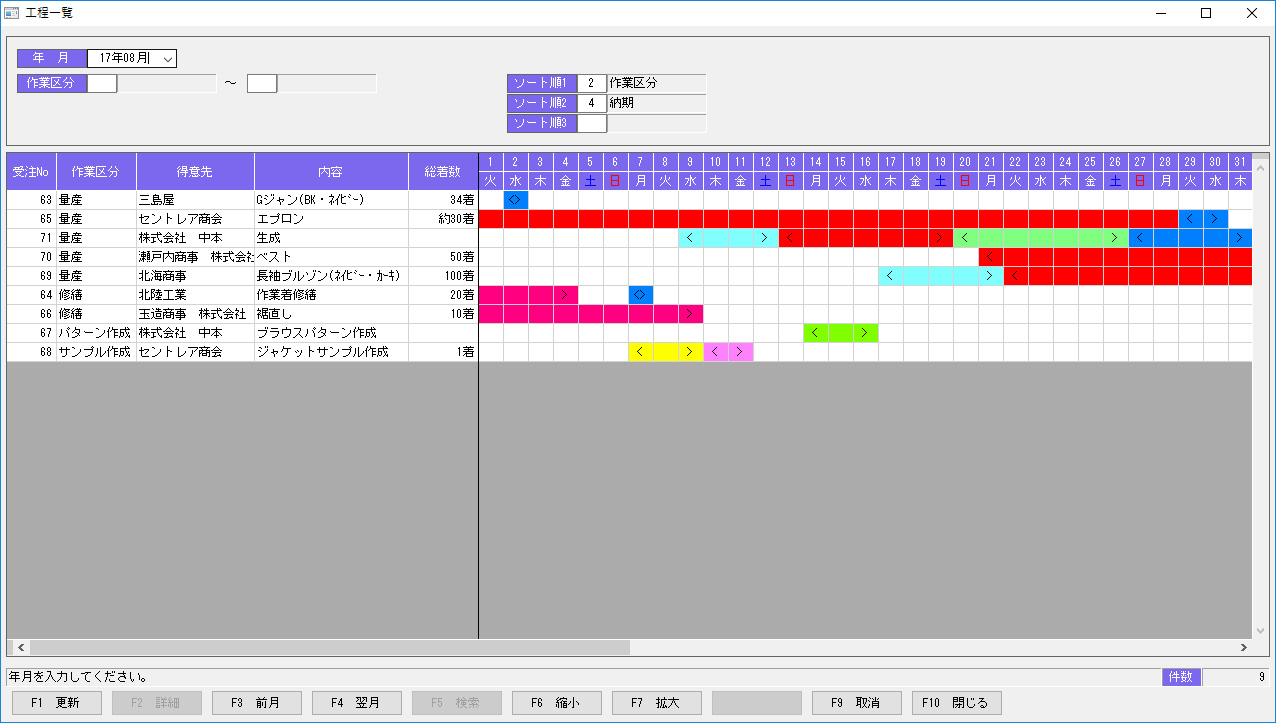Click the day 13 日 header in the calendar
The image size is (1276, 723).
[x=791, y=171]
